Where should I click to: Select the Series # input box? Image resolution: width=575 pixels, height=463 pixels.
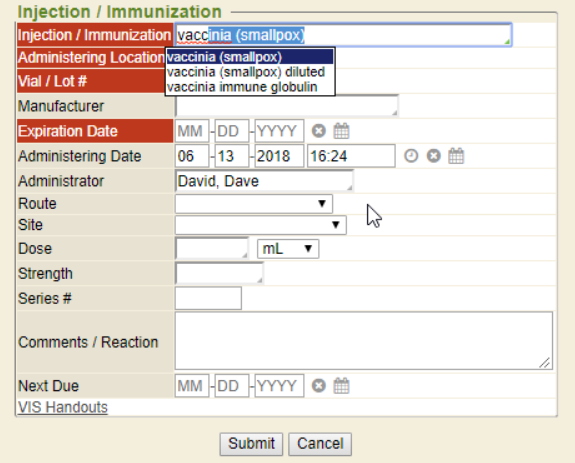click(208, 298)
